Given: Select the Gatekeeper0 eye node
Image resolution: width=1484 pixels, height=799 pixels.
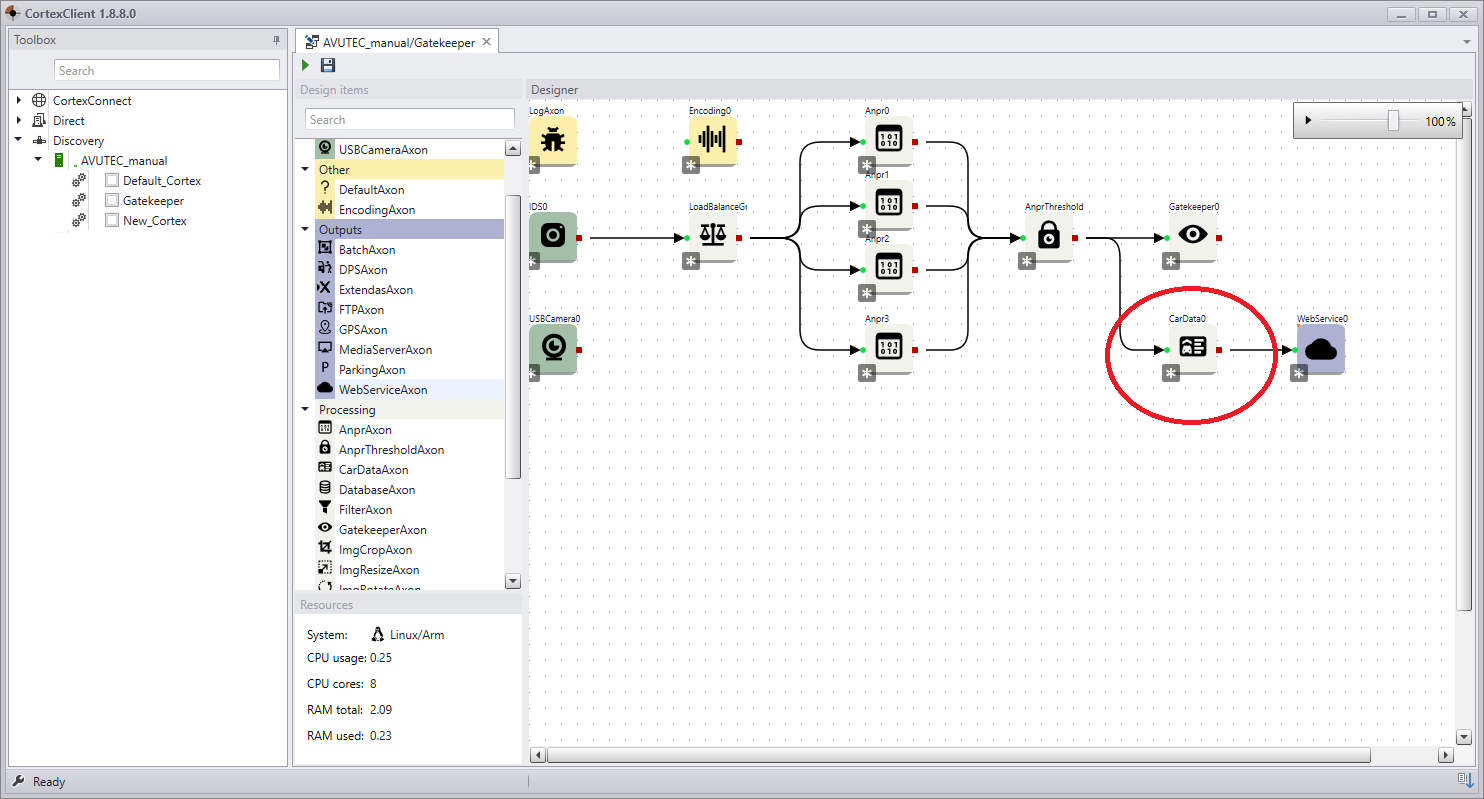Looking at the screenshot, I should pos(1192,237).
